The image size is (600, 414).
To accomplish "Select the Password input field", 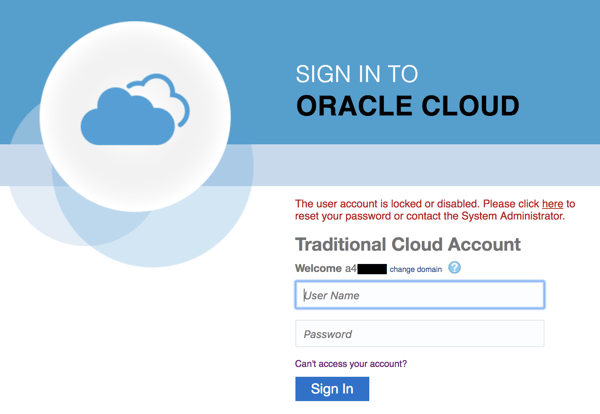I will 420,334.
